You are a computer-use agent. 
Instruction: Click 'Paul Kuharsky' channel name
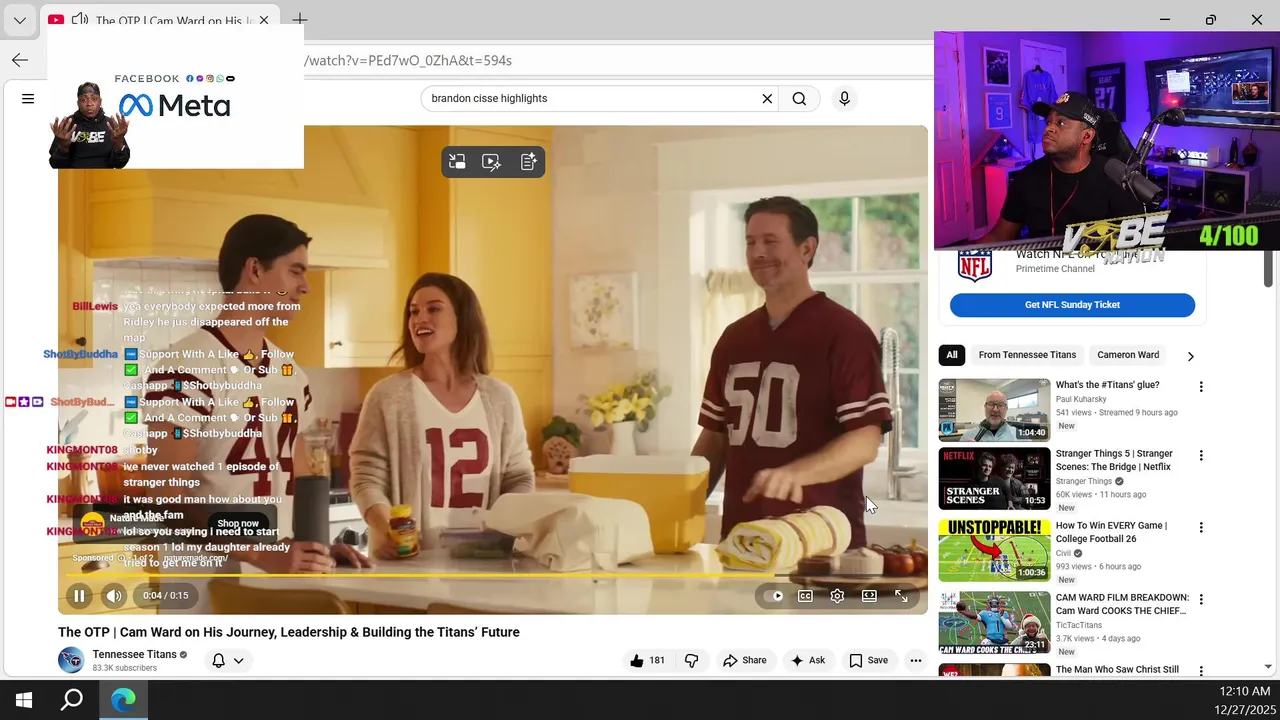coord(1081,399)
